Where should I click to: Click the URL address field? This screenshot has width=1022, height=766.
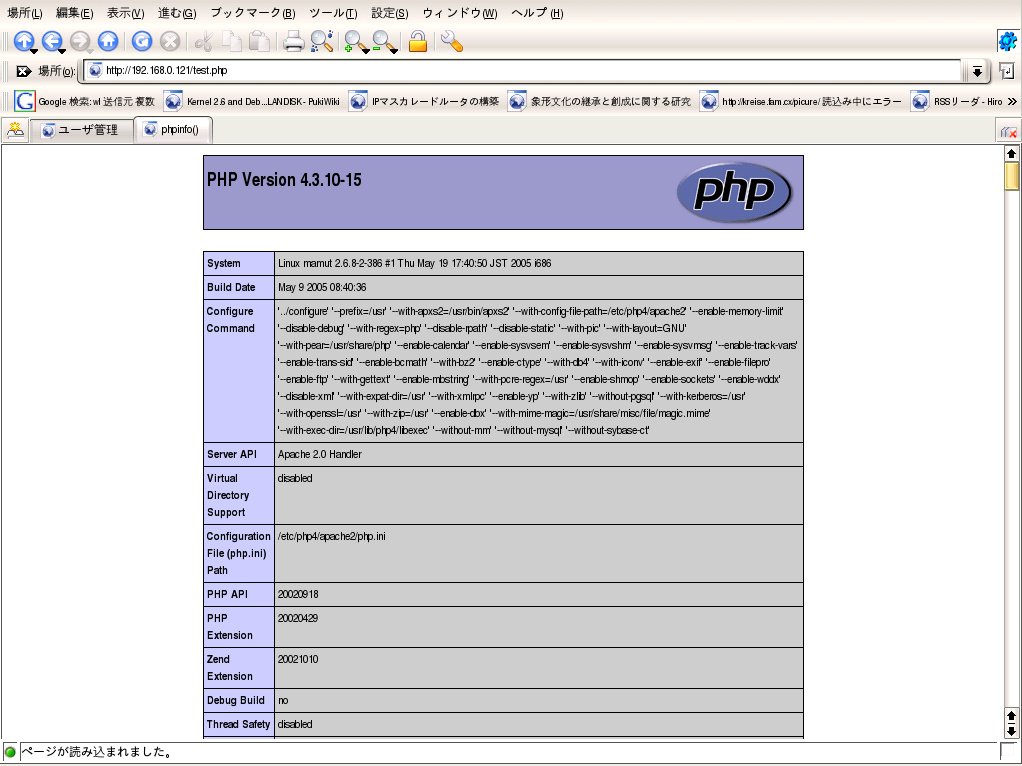coord(530,71)
